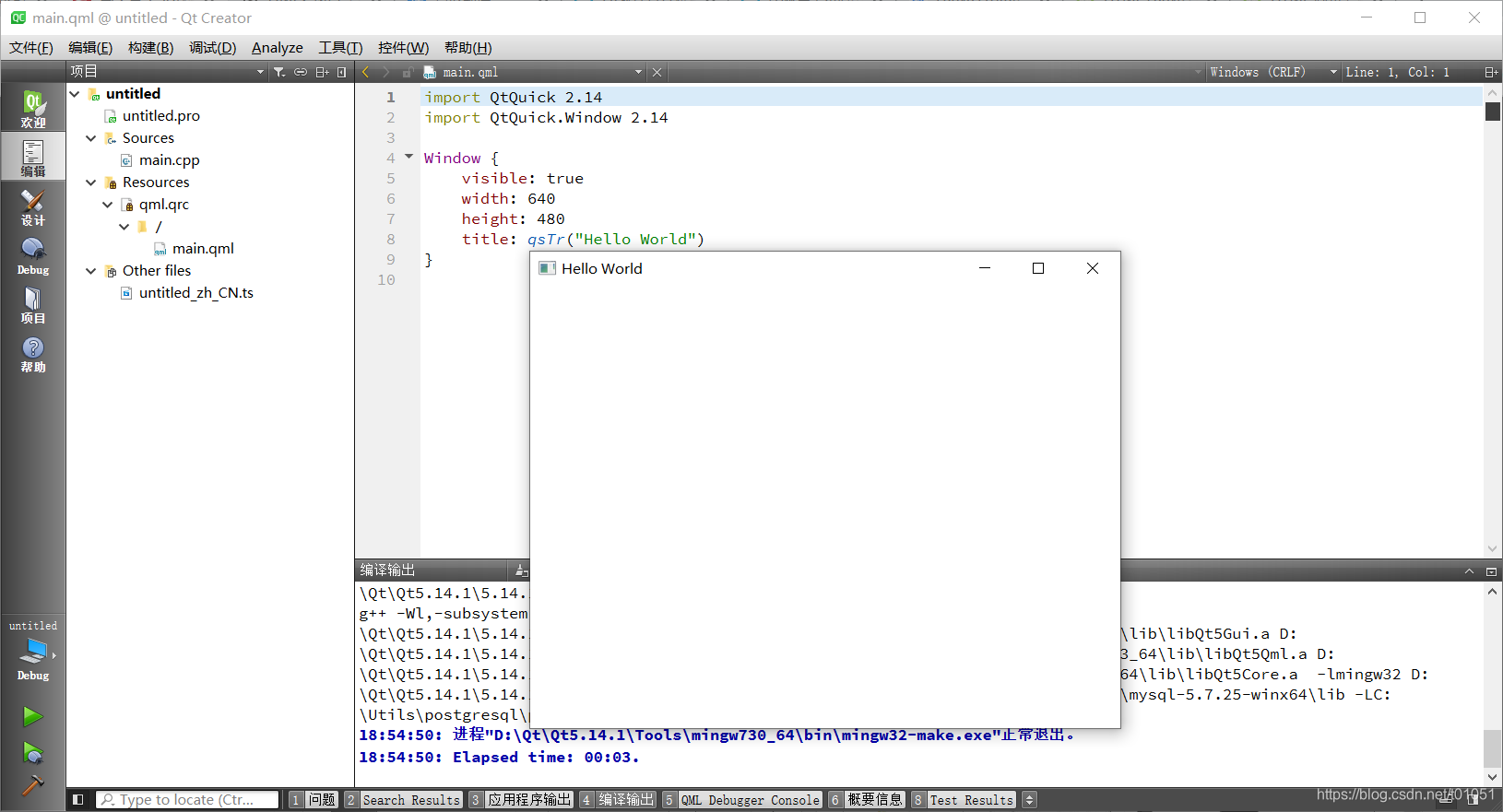Click the compile output scrollbar thumb
Viewport: 1503px width, 812px height.
click(1492, 747)
